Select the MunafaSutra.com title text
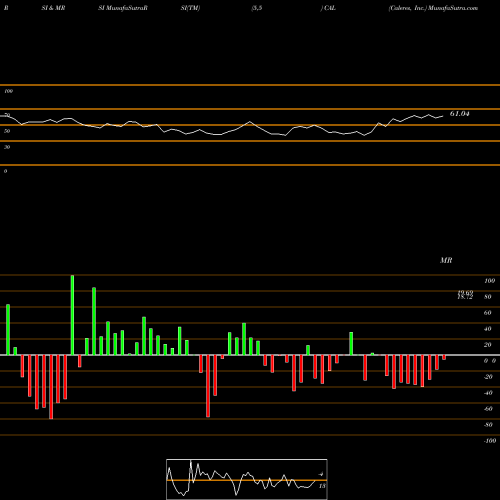Viewport: 500px width, 500px height. coord(453,8)
